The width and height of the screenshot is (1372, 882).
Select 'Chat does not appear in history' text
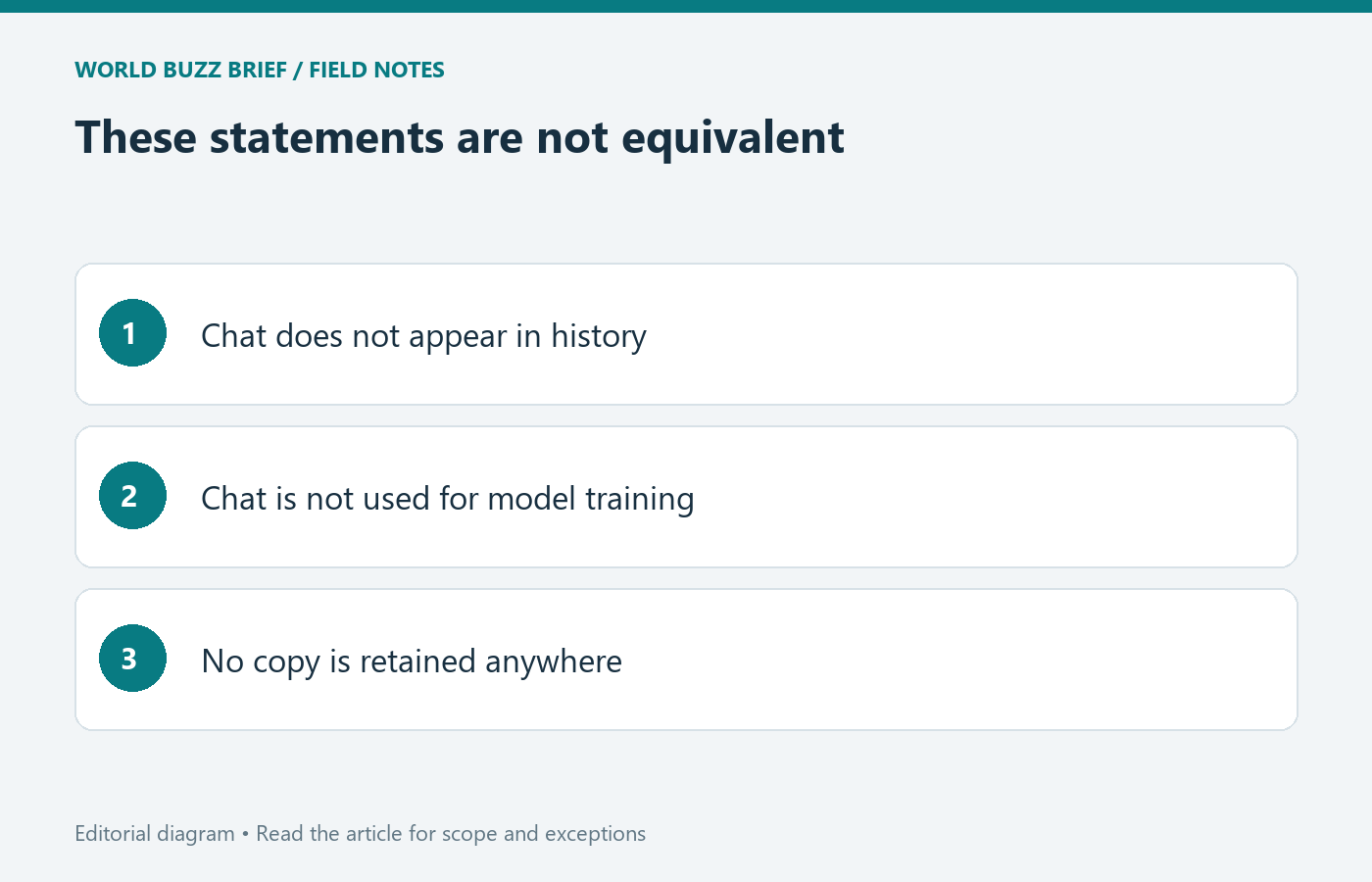(x=423, y=336)
